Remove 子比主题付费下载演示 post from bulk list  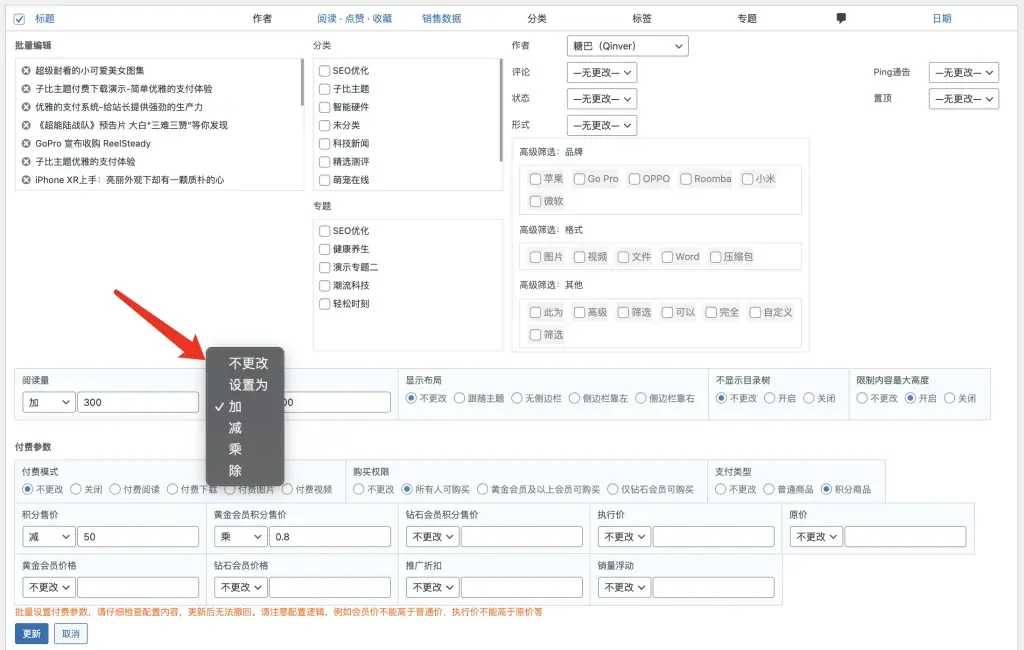click(26, 89)
